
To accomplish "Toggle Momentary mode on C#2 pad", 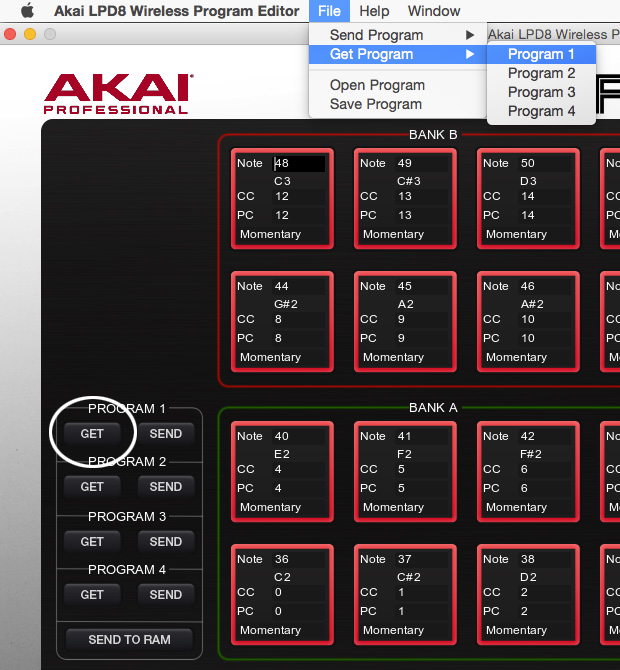I will click(405, 630).
